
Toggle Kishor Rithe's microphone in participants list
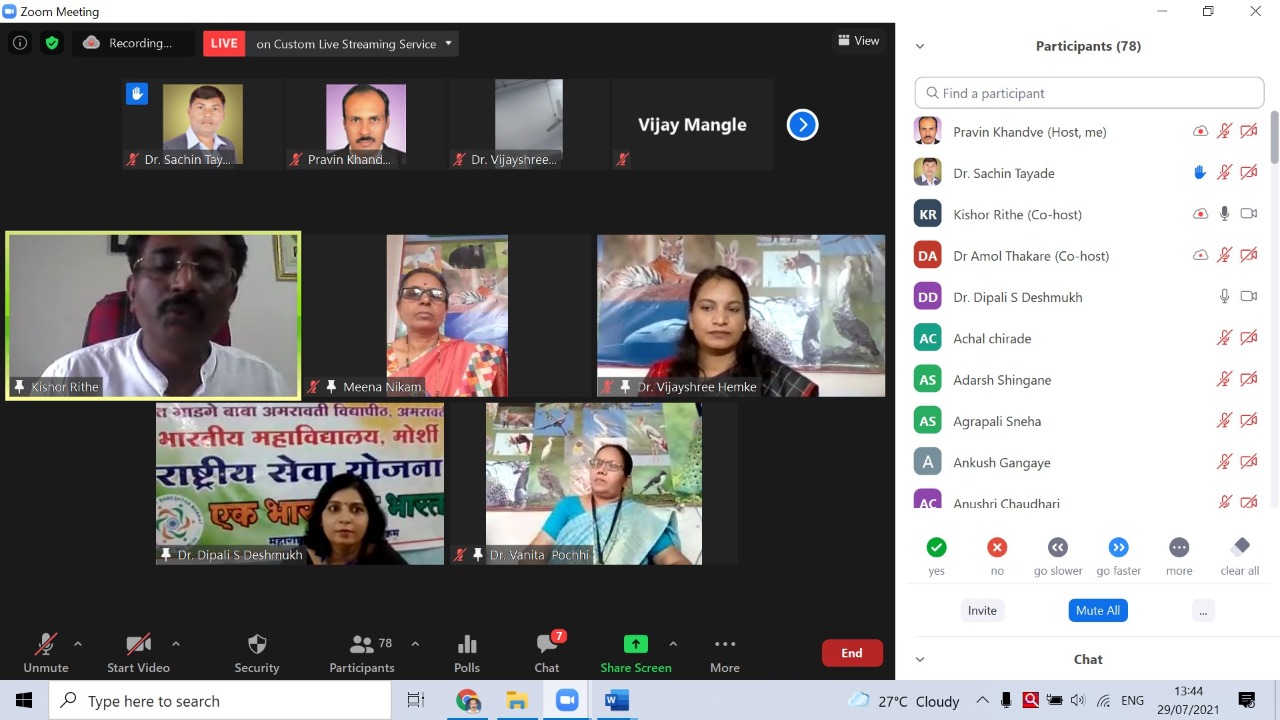[1224, 214]
